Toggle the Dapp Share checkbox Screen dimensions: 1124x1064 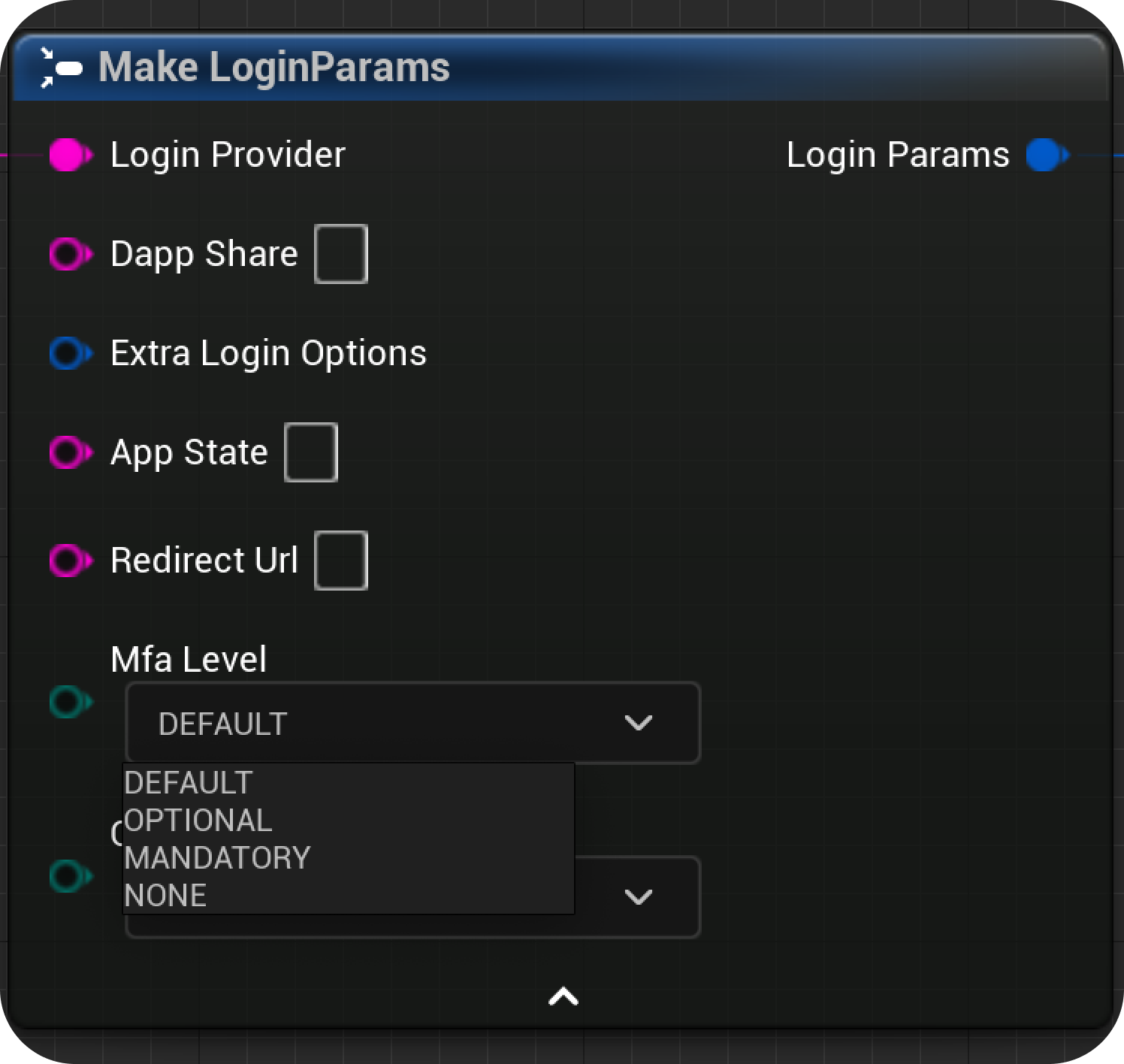click(x=340, y=254)
